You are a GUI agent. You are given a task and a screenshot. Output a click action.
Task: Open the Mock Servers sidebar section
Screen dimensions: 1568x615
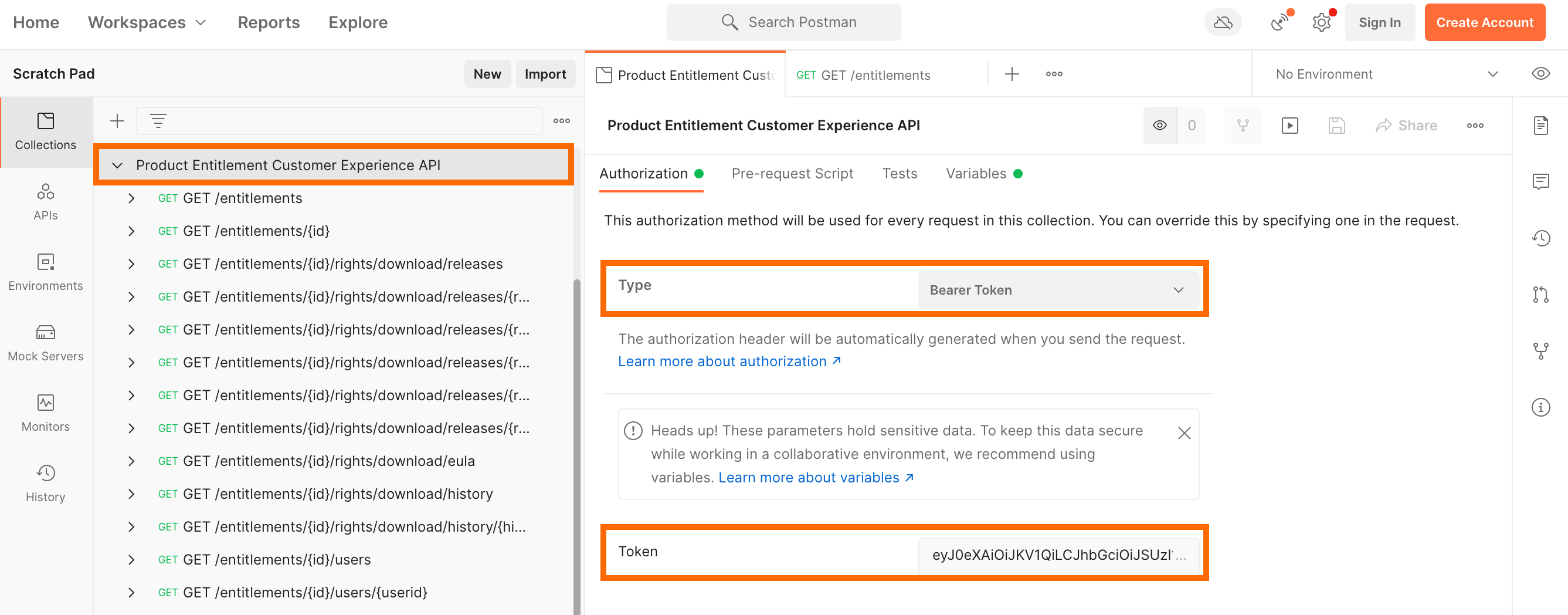pos(46,343)
